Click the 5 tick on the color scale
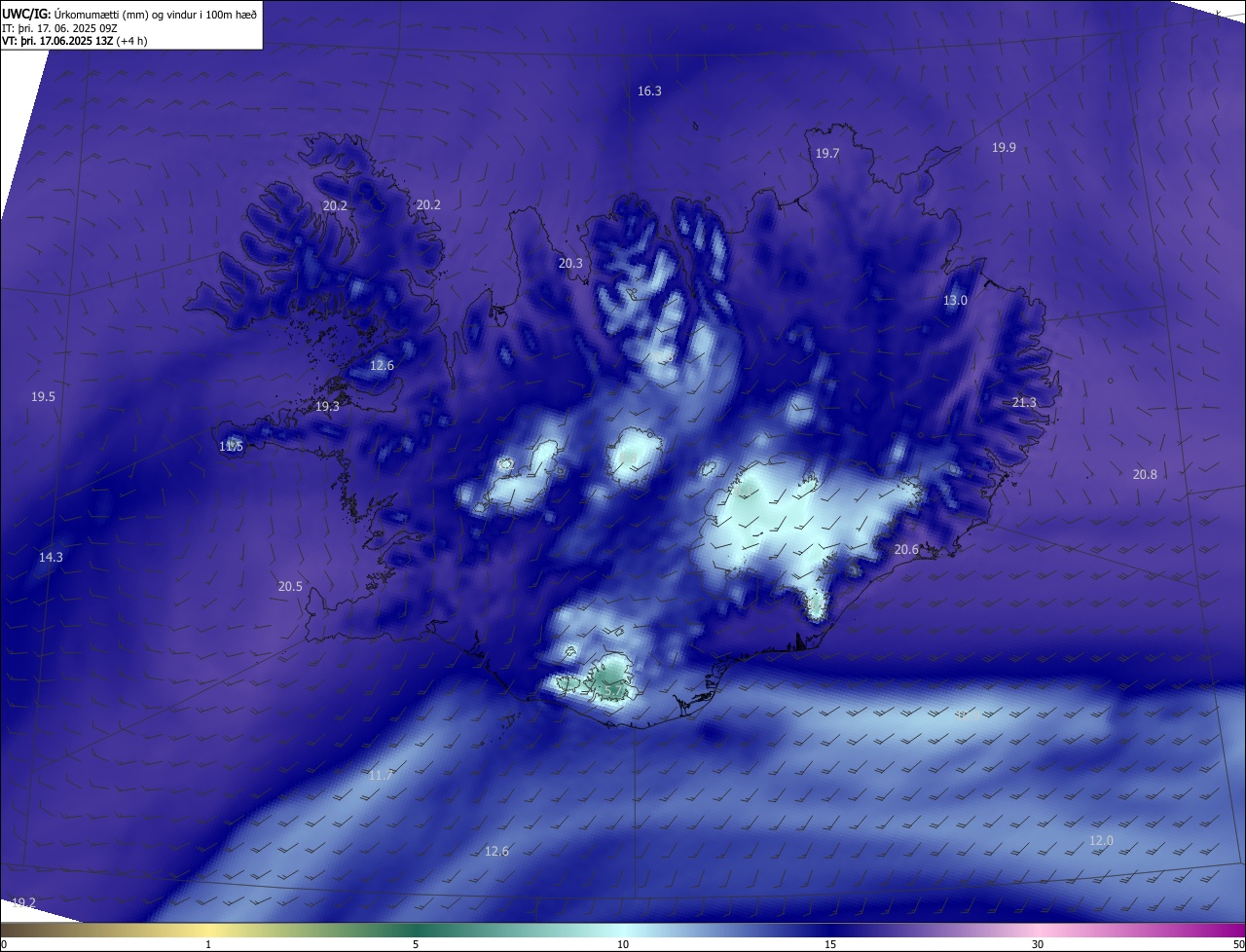 point(416,944)
